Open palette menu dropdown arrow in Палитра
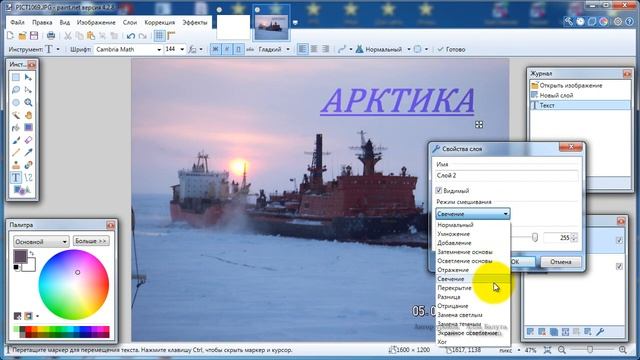This screenshot has width=640, height=360. click(x=38, y=316)
